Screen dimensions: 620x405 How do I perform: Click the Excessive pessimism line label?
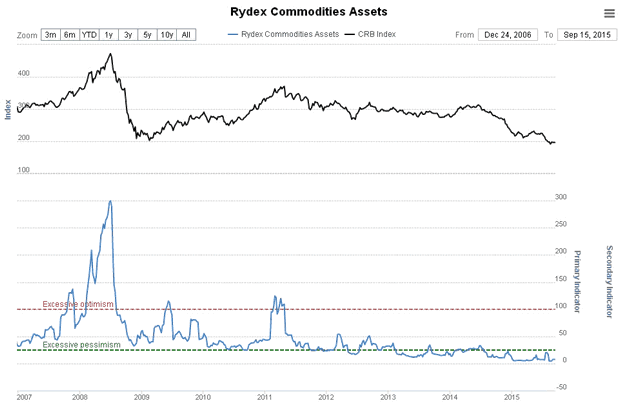tap(81, 344)
